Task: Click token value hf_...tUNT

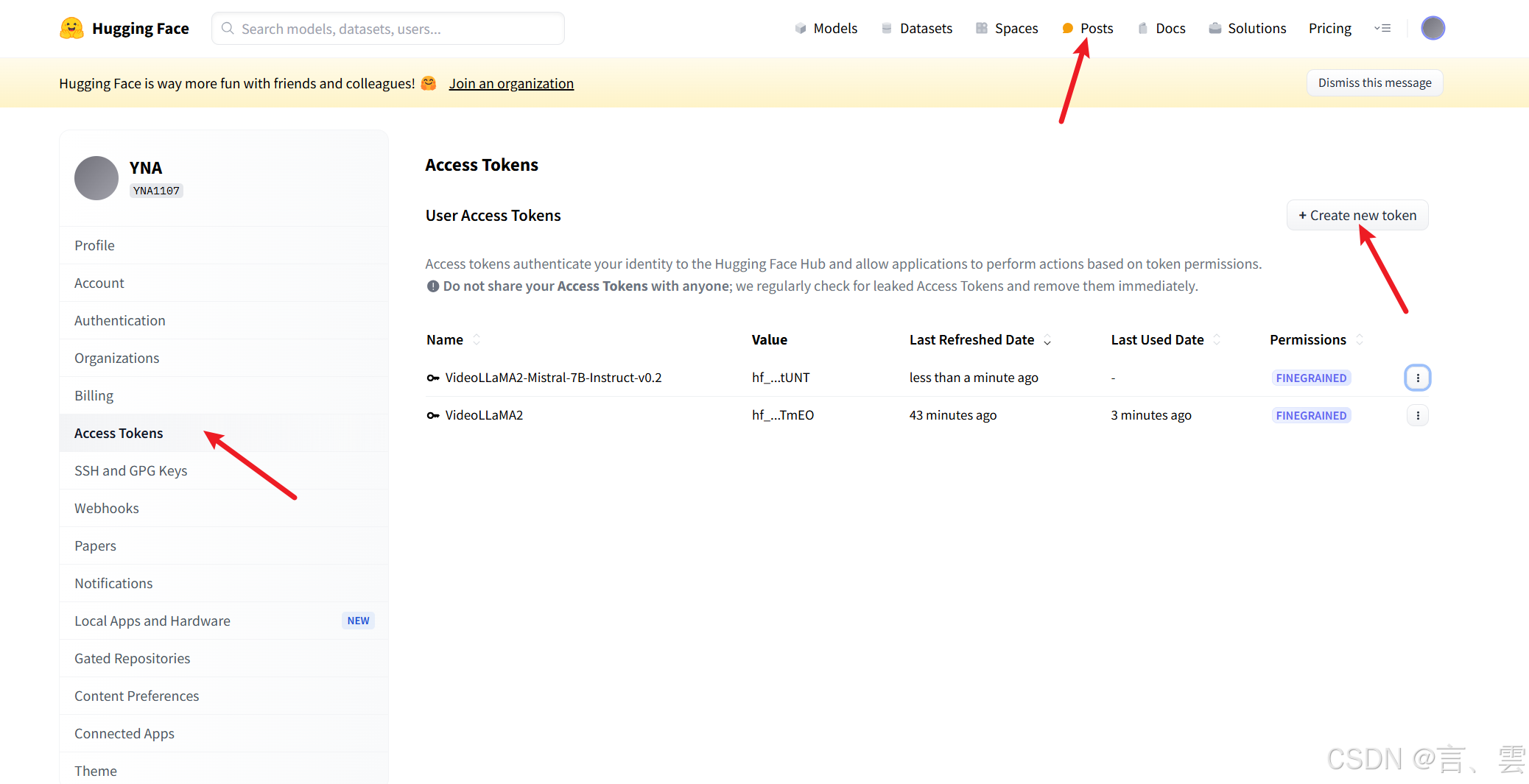Action: coord(781,378)
